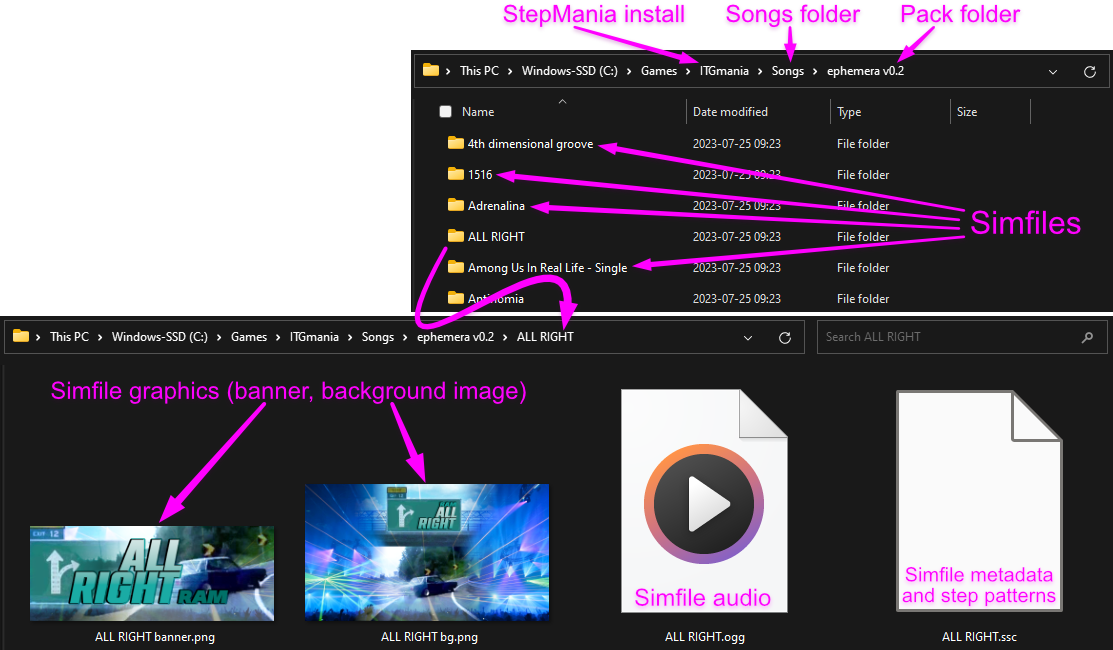Navigate to the ITGmania breadcrumb entry
Viewport: 1113px width, 650px height.
tap(723, 70)
